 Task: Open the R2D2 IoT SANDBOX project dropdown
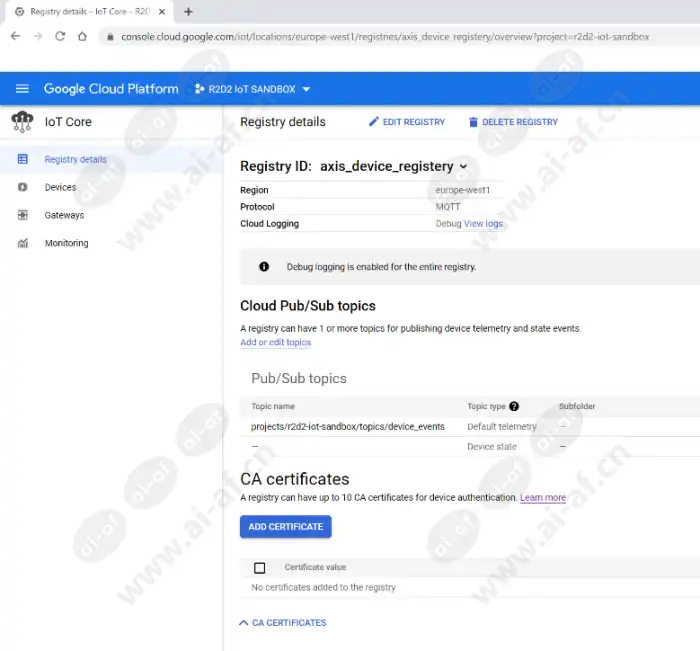click(253, 89)
